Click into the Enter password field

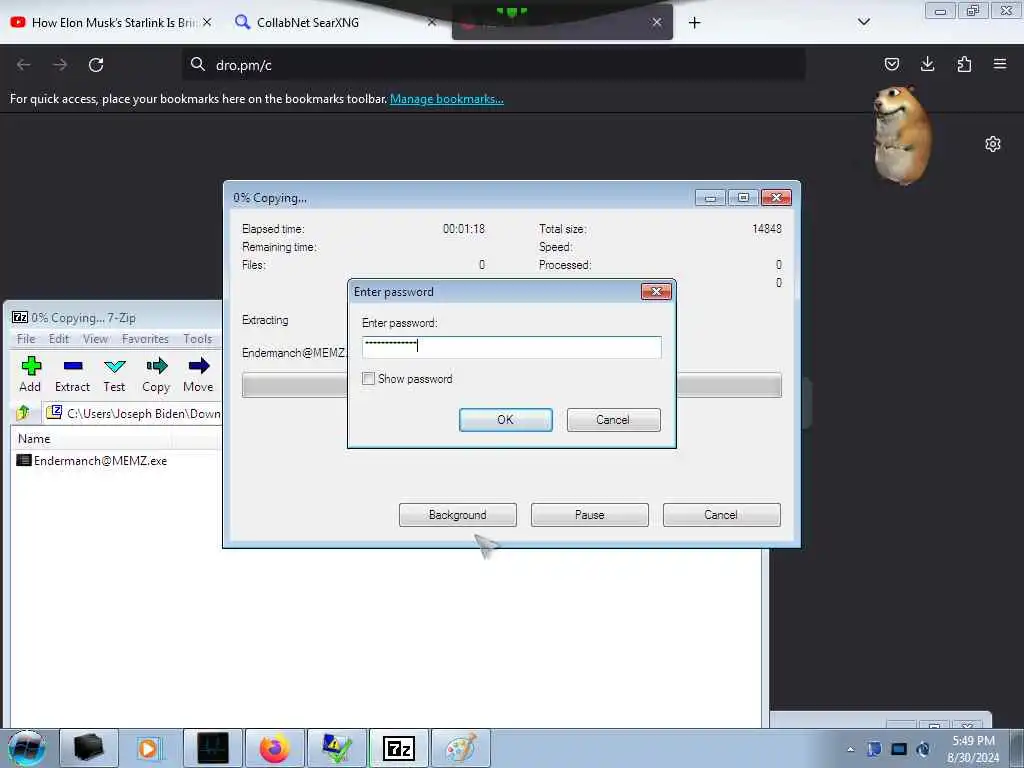511,347
